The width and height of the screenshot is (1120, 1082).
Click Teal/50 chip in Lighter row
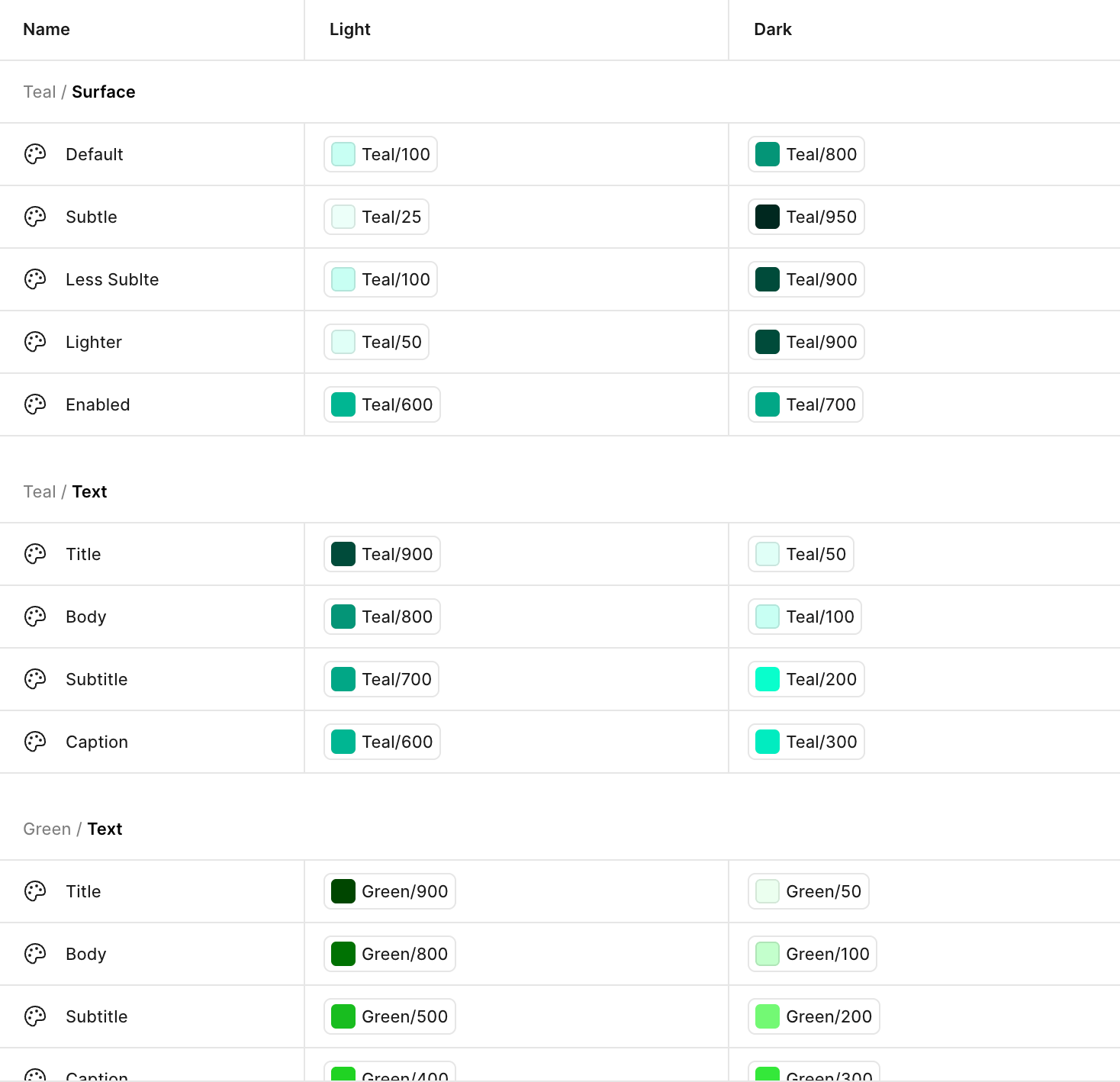[x=377, y=342]
